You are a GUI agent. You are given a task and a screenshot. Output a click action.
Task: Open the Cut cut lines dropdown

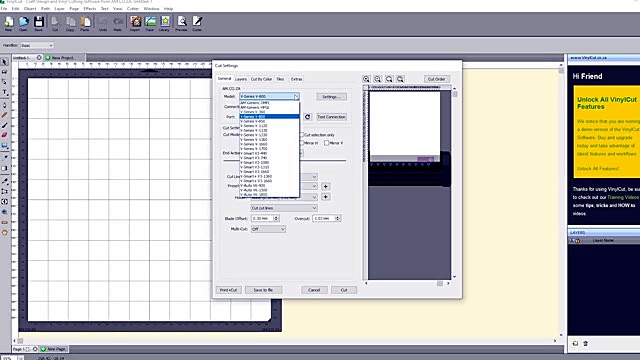[x=284, y=208]
